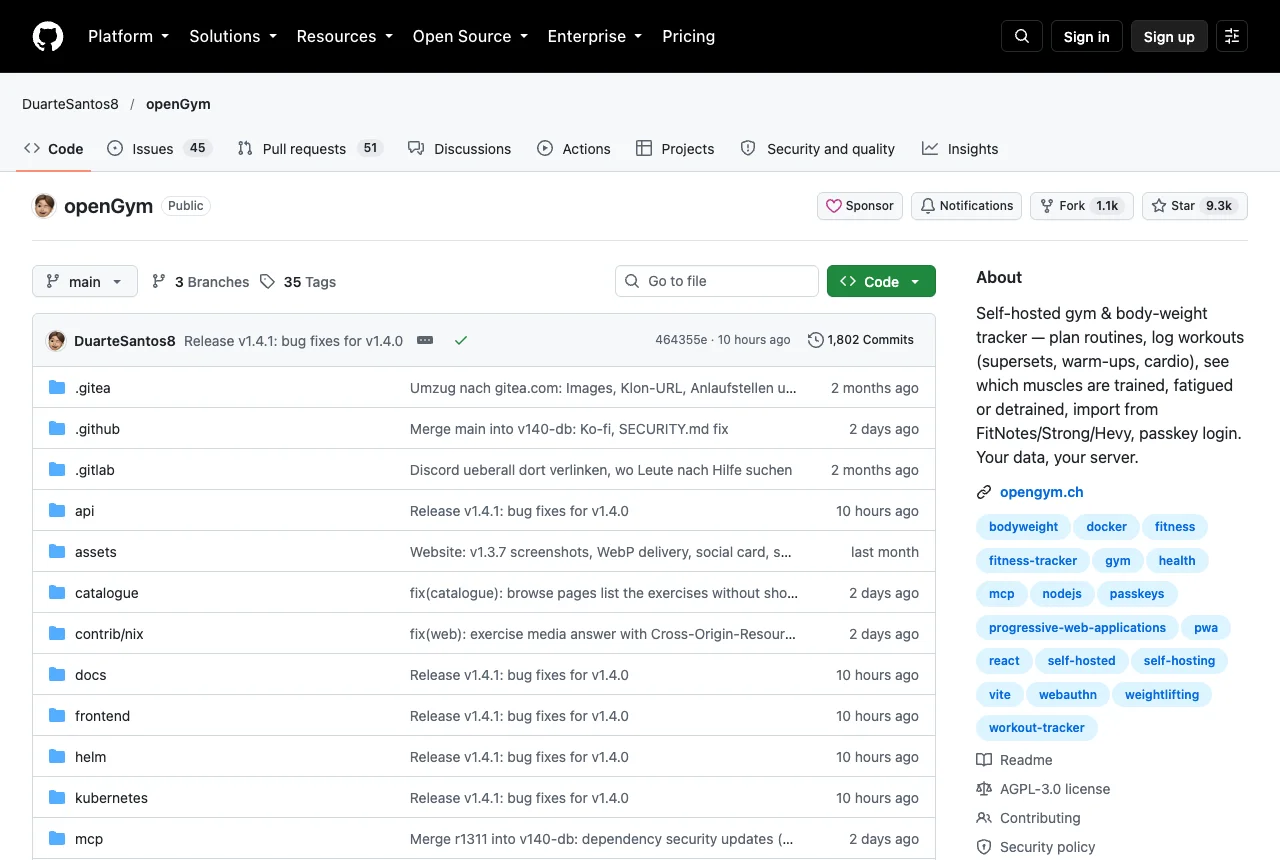Viewport: 1280px width, 860px height.
Task: Switch to the Issues tab
Action: click(159, 148)
